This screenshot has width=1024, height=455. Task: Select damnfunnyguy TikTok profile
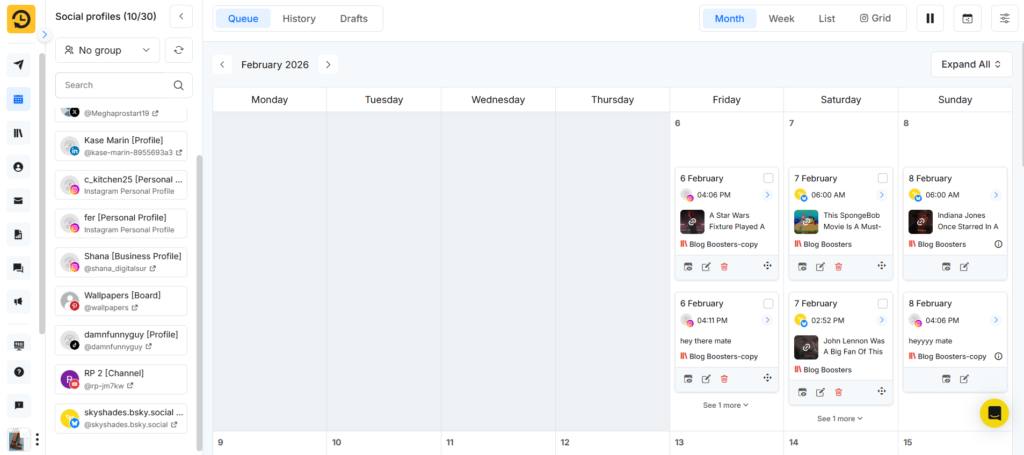[121, 340]
